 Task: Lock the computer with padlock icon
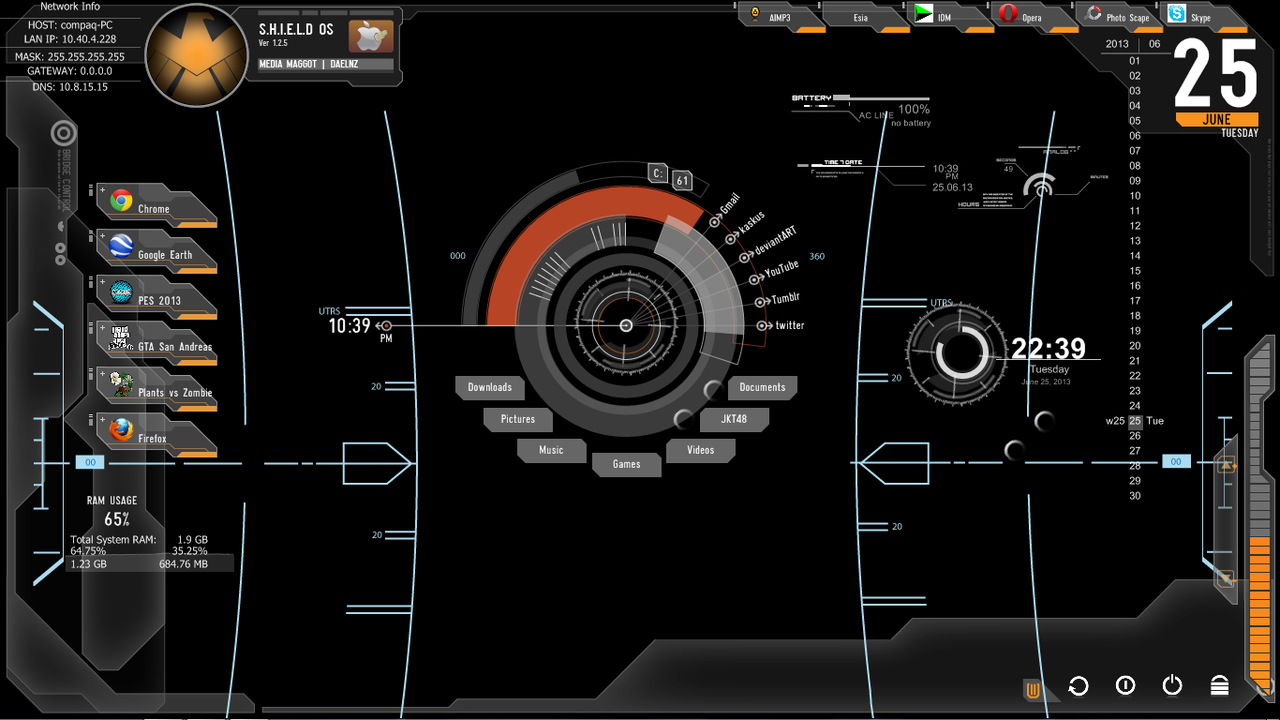(x=1219, y=685)
